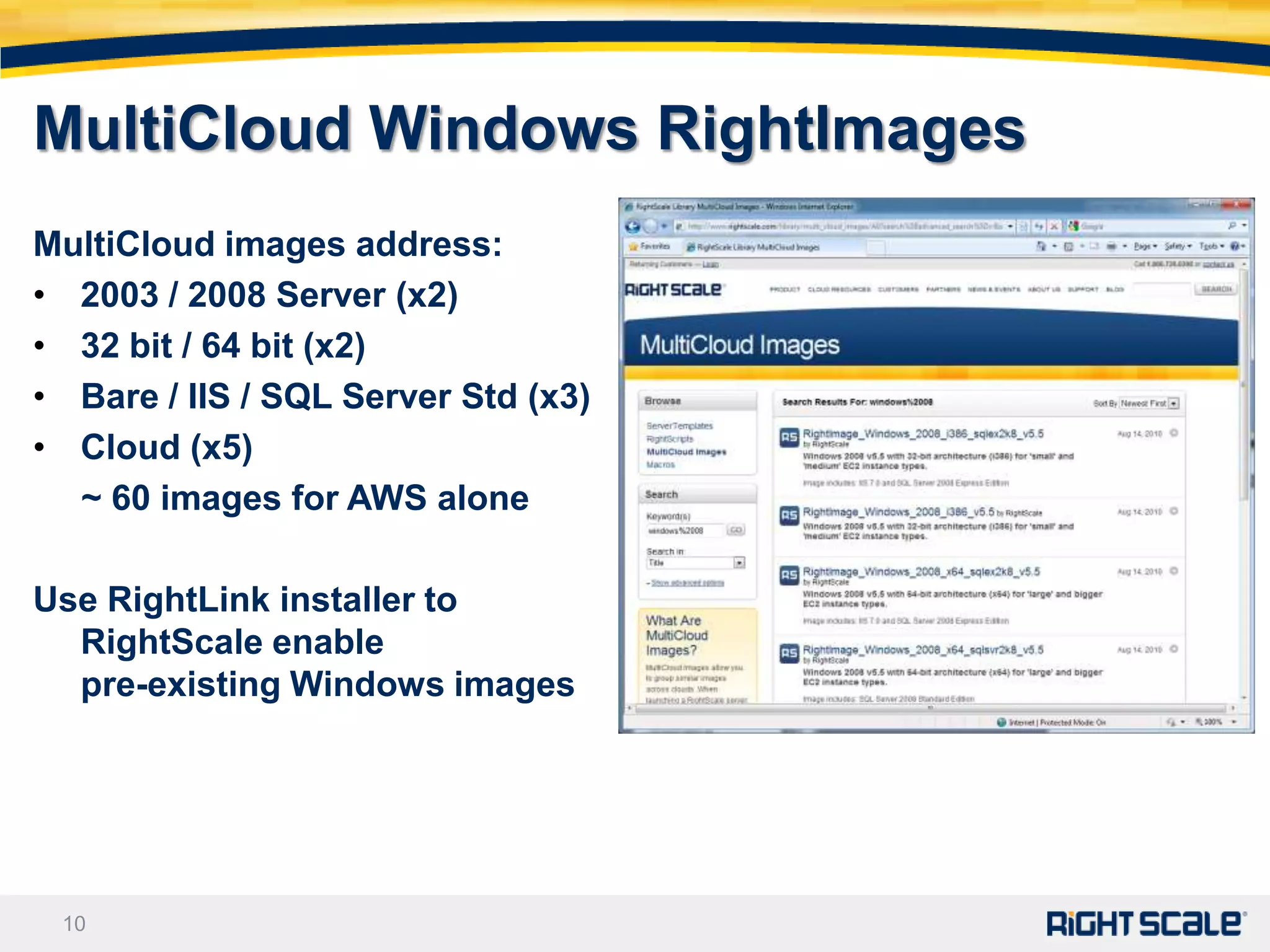The image size is (1270, 952).
Task: Open the Search in Title dropdown
Action: point(695,563)
